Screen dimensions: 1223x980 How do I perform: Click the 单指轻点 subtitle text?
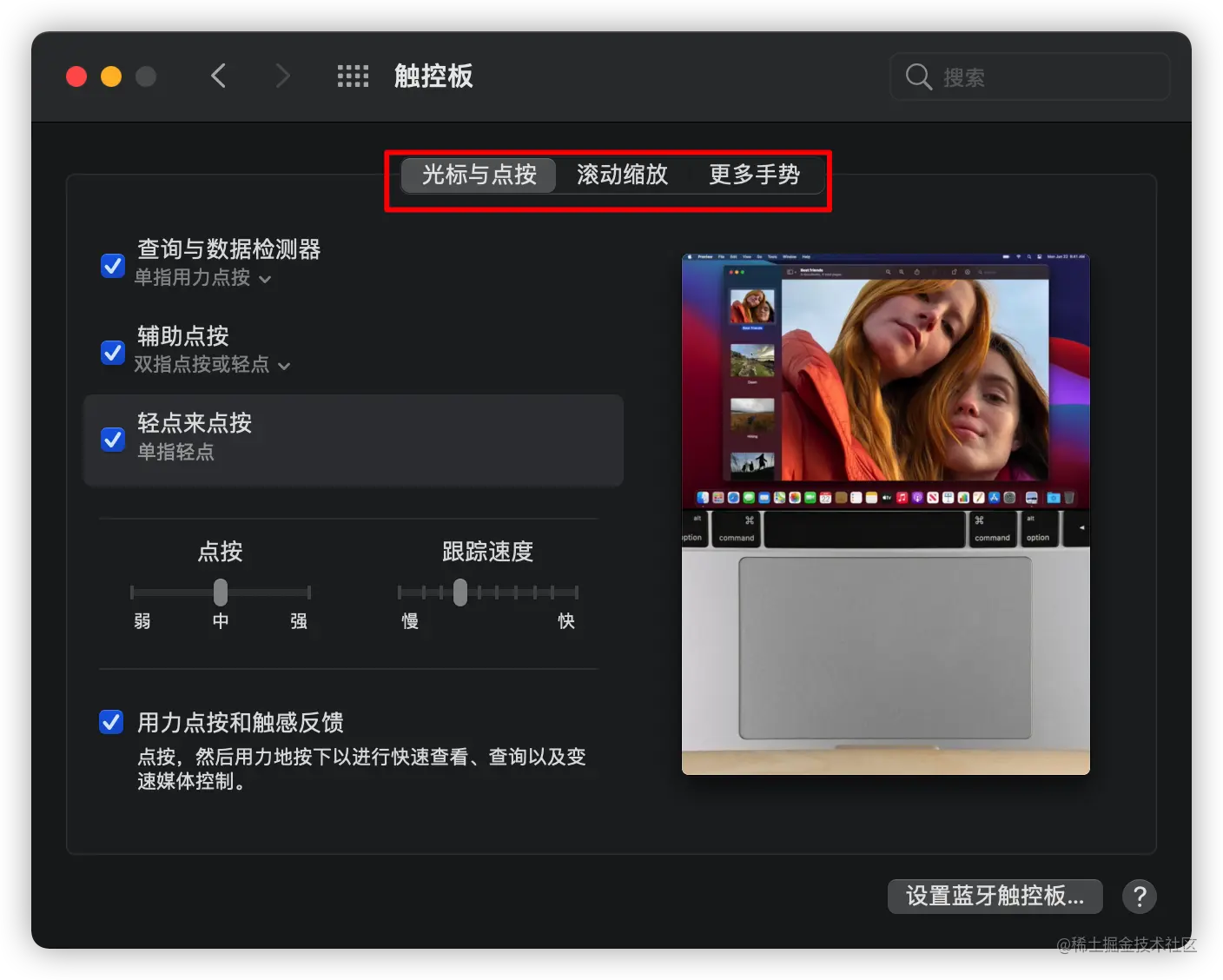pyautogui.click(x=175, y=452)
